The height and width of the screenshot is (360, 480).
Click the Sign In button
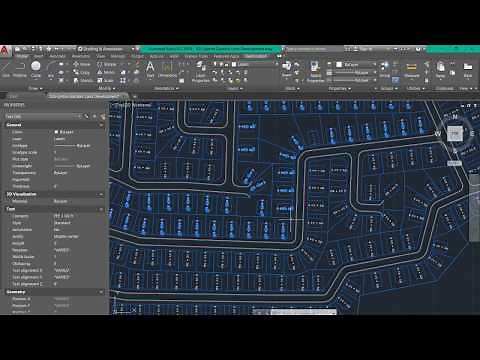363,49
